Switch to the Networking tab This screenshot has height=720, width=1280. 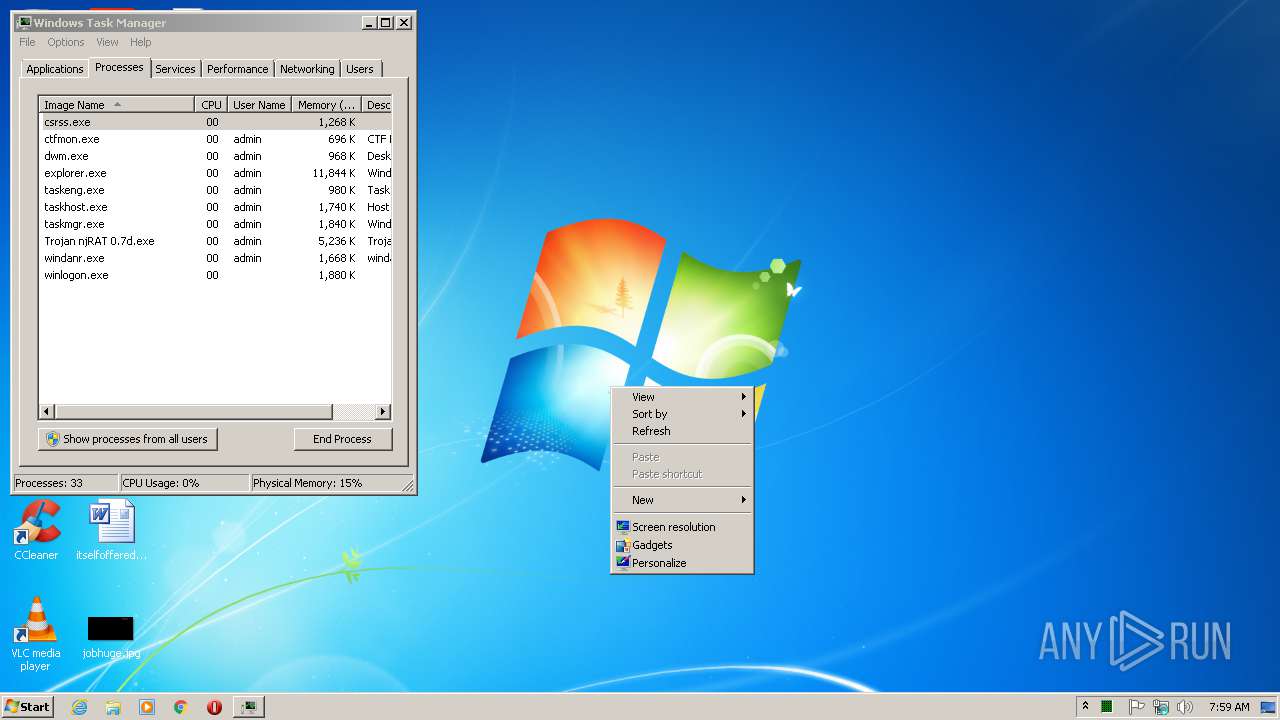click(x=307, y=69)
